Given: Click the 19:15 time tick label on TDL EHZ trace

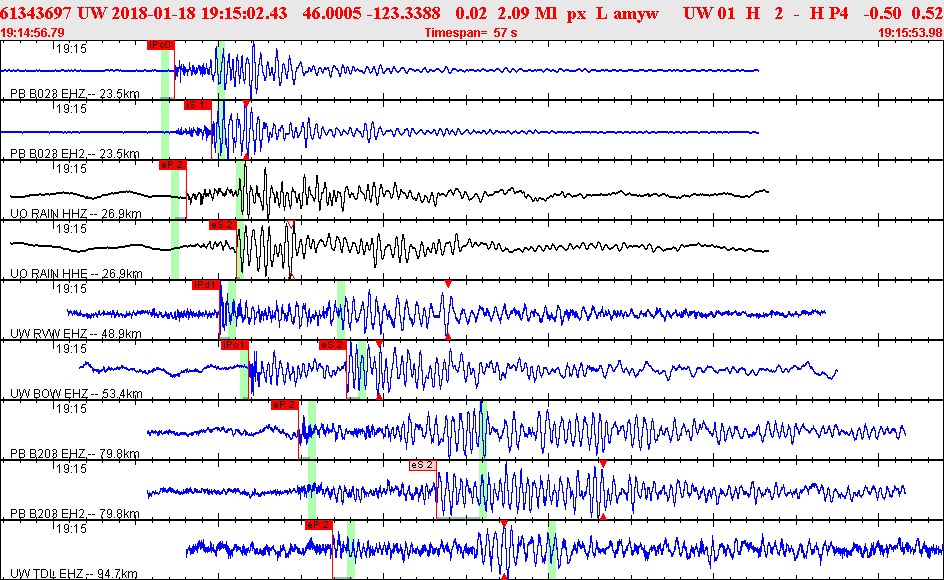Looking at the screenshot, I should (x=72, y=529).
